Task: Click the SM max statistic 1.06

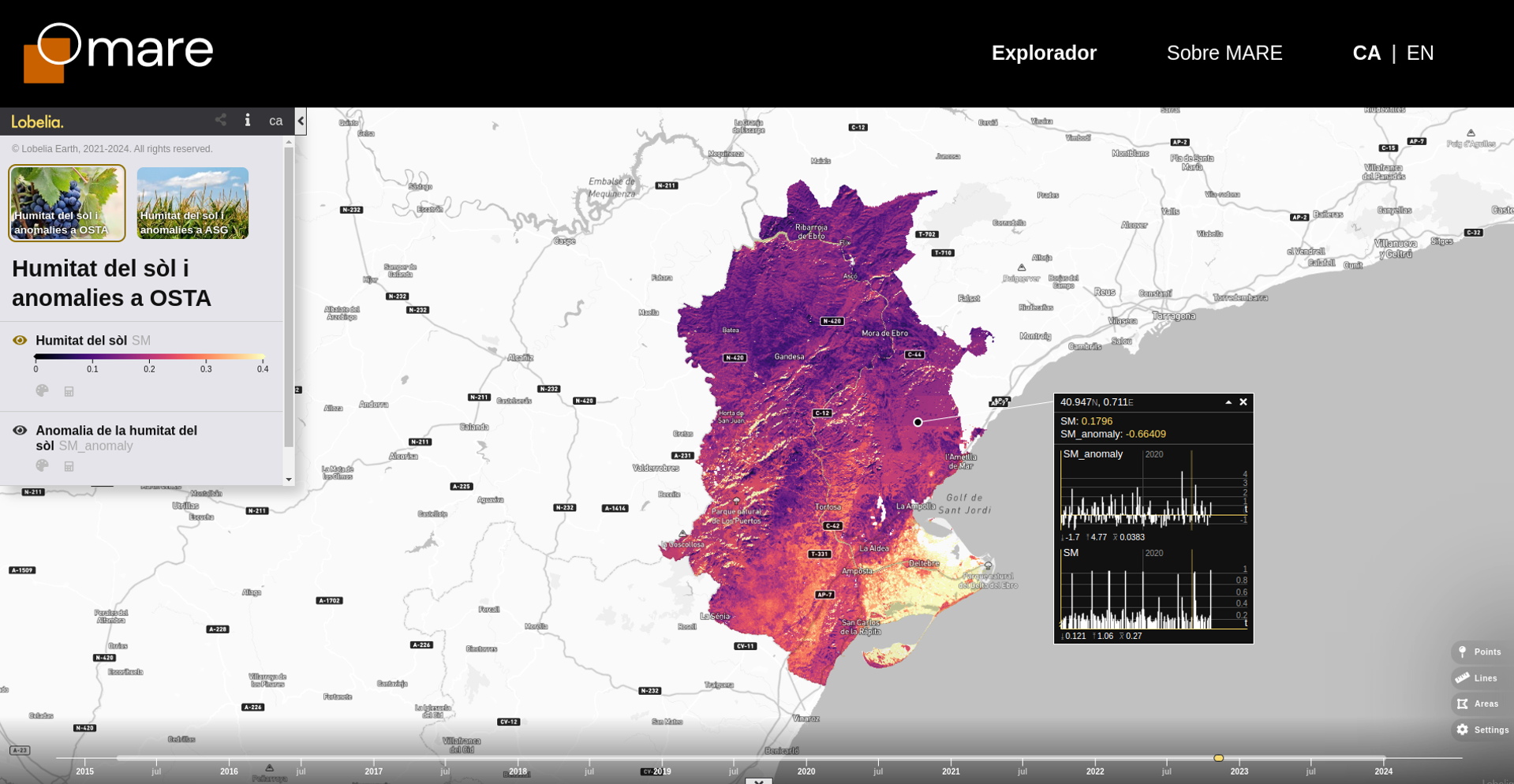Action: [1105, 636]
